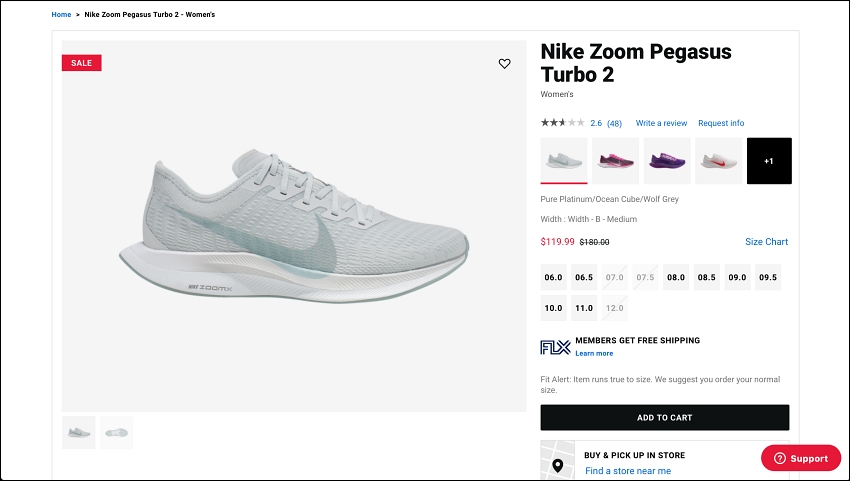This screenshot has height=481, width=850.
Task: Click the store location pin icon
Action: 555,465
